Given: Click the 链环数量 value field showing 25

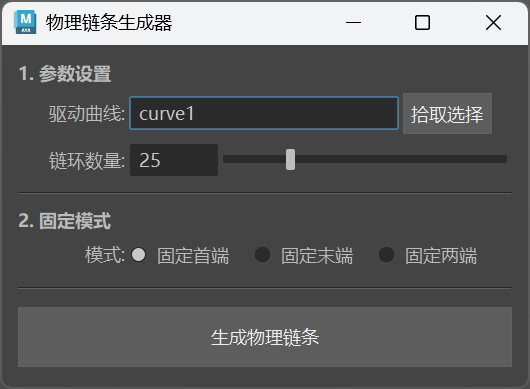Looking at the screenshot, I should [x=174, y=160].
